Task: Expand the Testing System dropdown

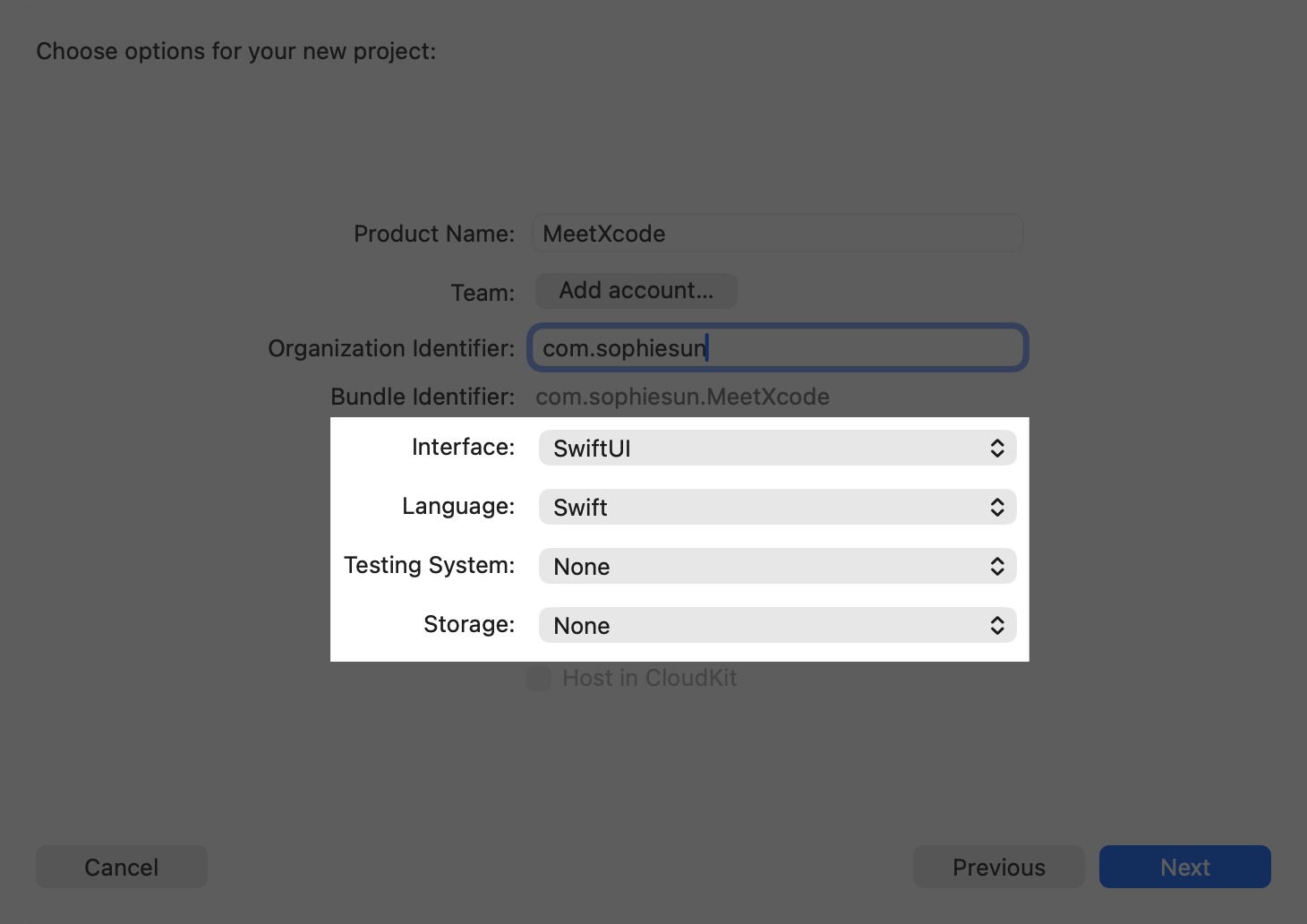Action: (777, 566)
